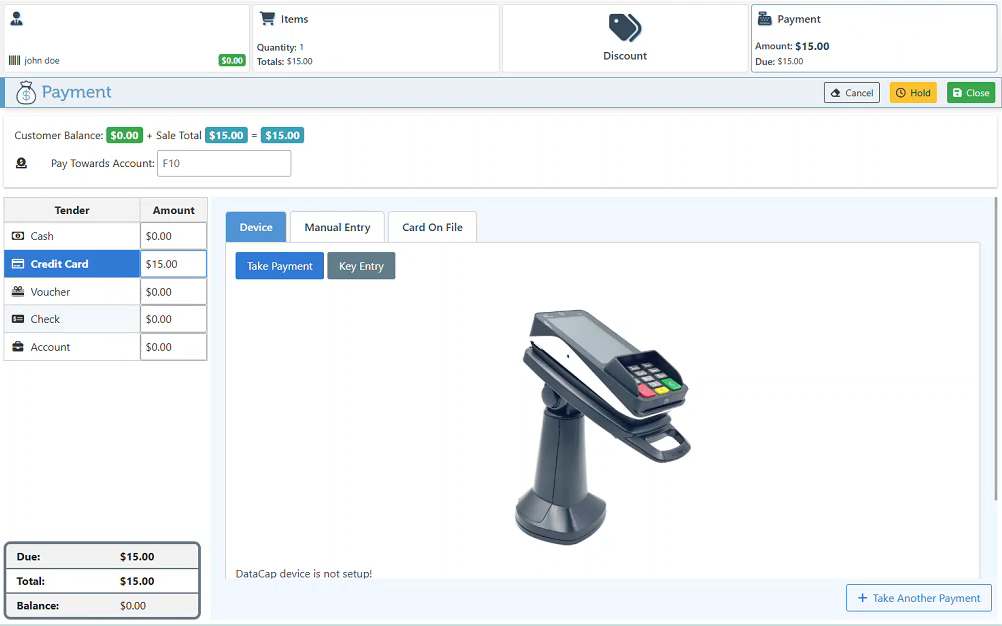Click the Customer Balance $0.00 badge
This screenshot has height=626, width=1002.
tap(125, 135)
